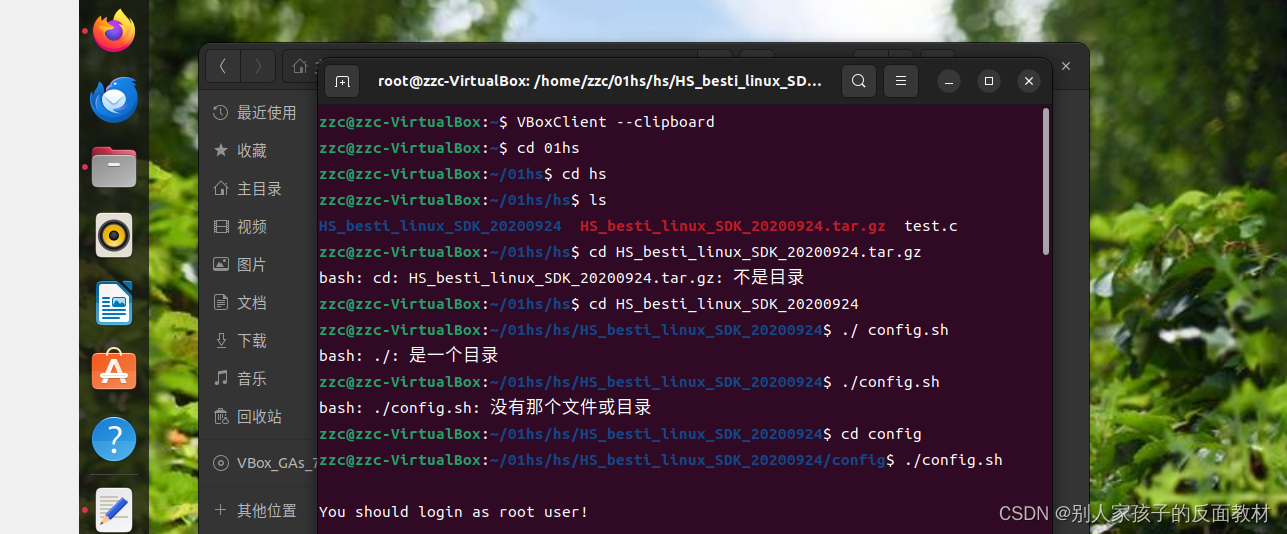Open Firefox from the dock

click(114, 31)
